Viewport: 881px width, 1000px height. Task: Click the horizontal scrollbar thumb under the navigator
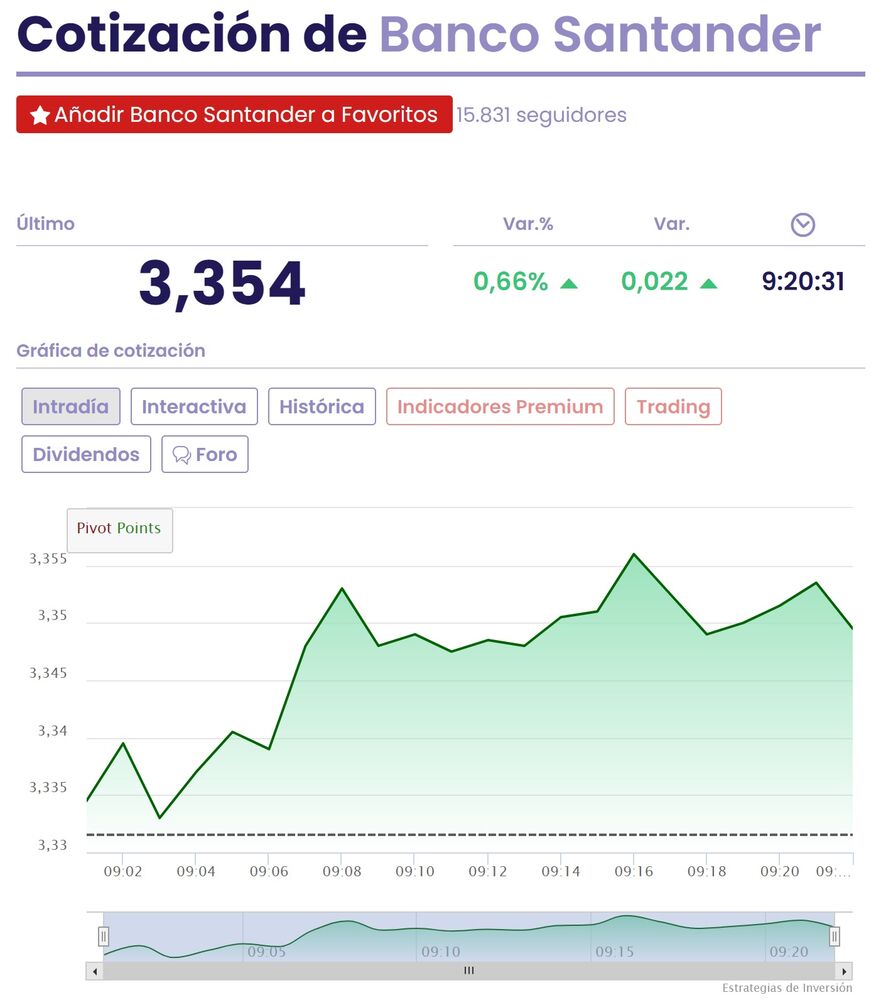(x=469, y=971)
